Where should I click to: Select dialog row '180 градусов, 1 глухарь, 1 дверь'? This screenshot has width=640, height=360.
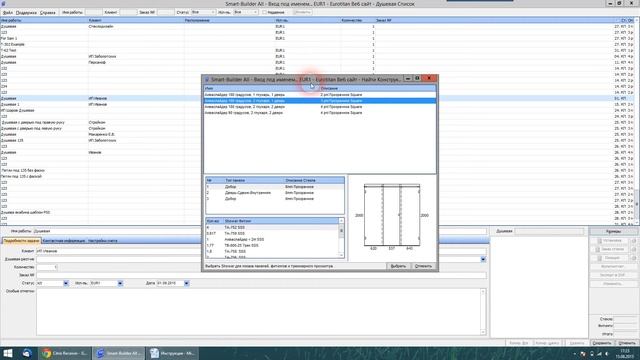(x=320, y=95)
